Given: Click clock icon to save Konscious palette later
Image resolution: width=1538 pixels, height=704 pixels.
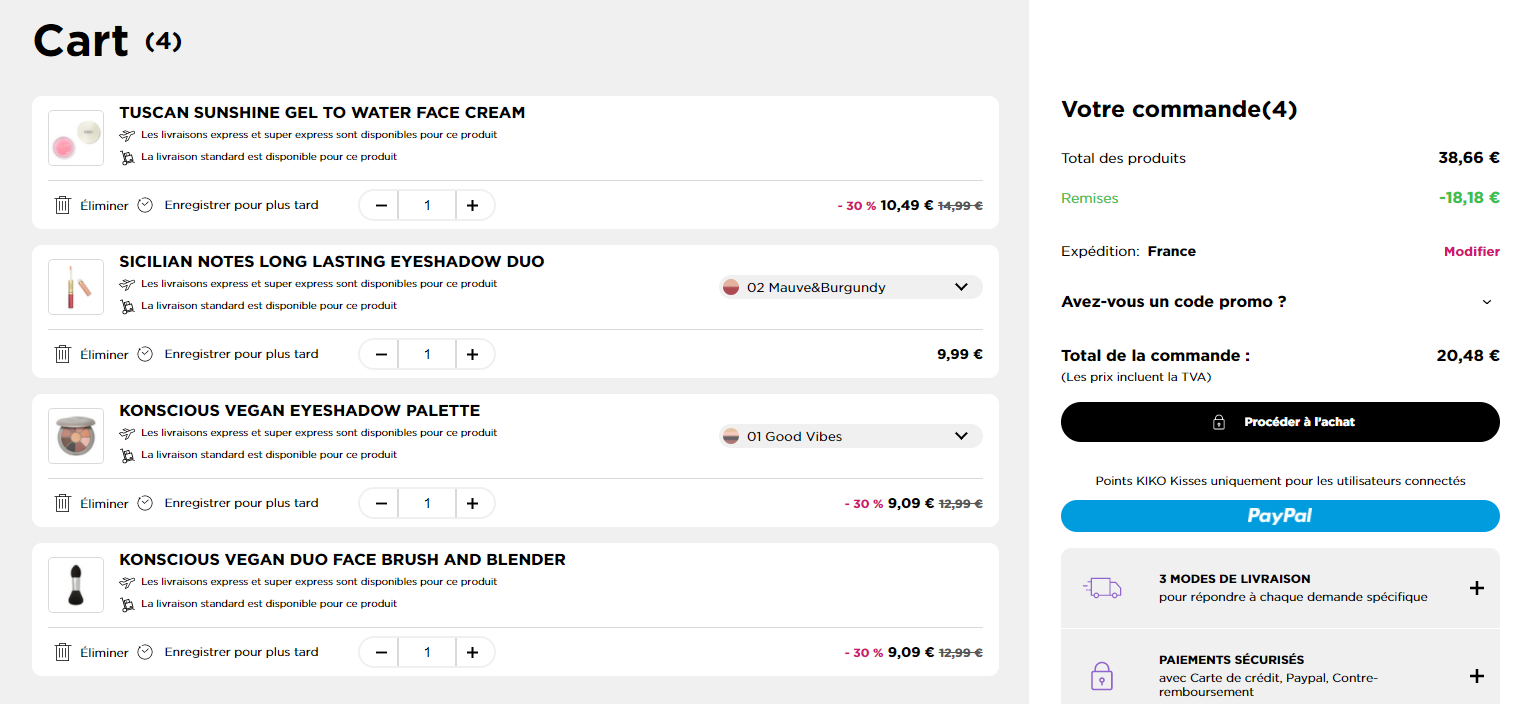Looking at the screenshot, I should pyautogui.click(x=145, y=503).
